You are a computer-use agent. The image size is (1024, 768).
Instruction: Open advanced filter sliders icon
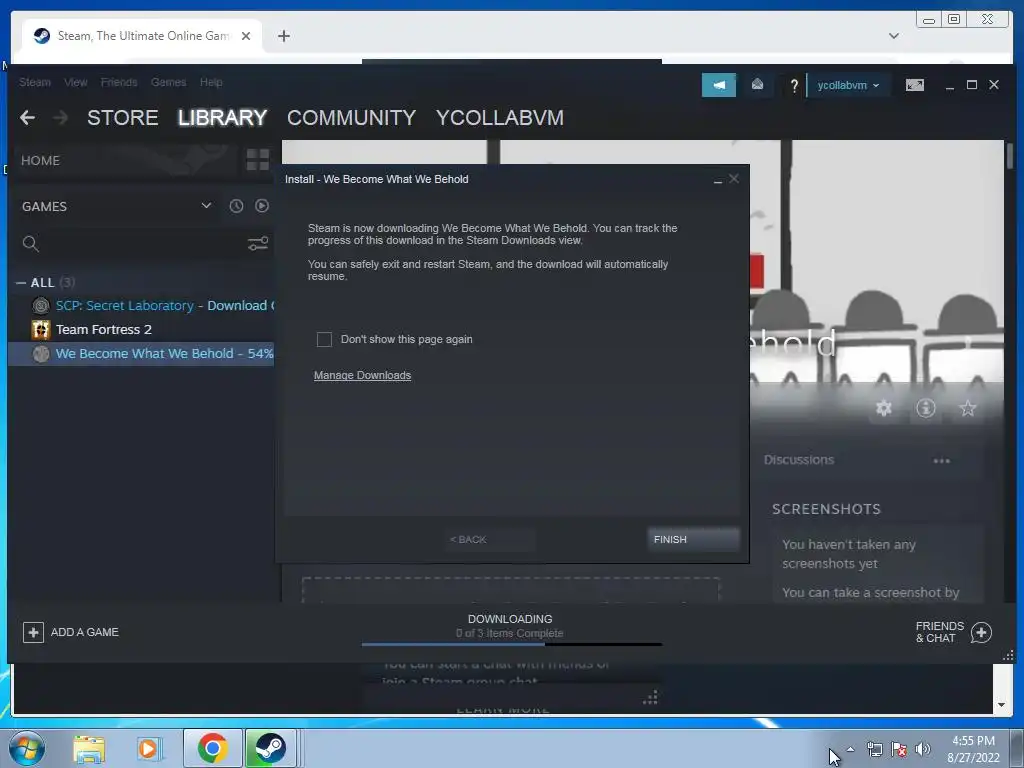(258, 244)
